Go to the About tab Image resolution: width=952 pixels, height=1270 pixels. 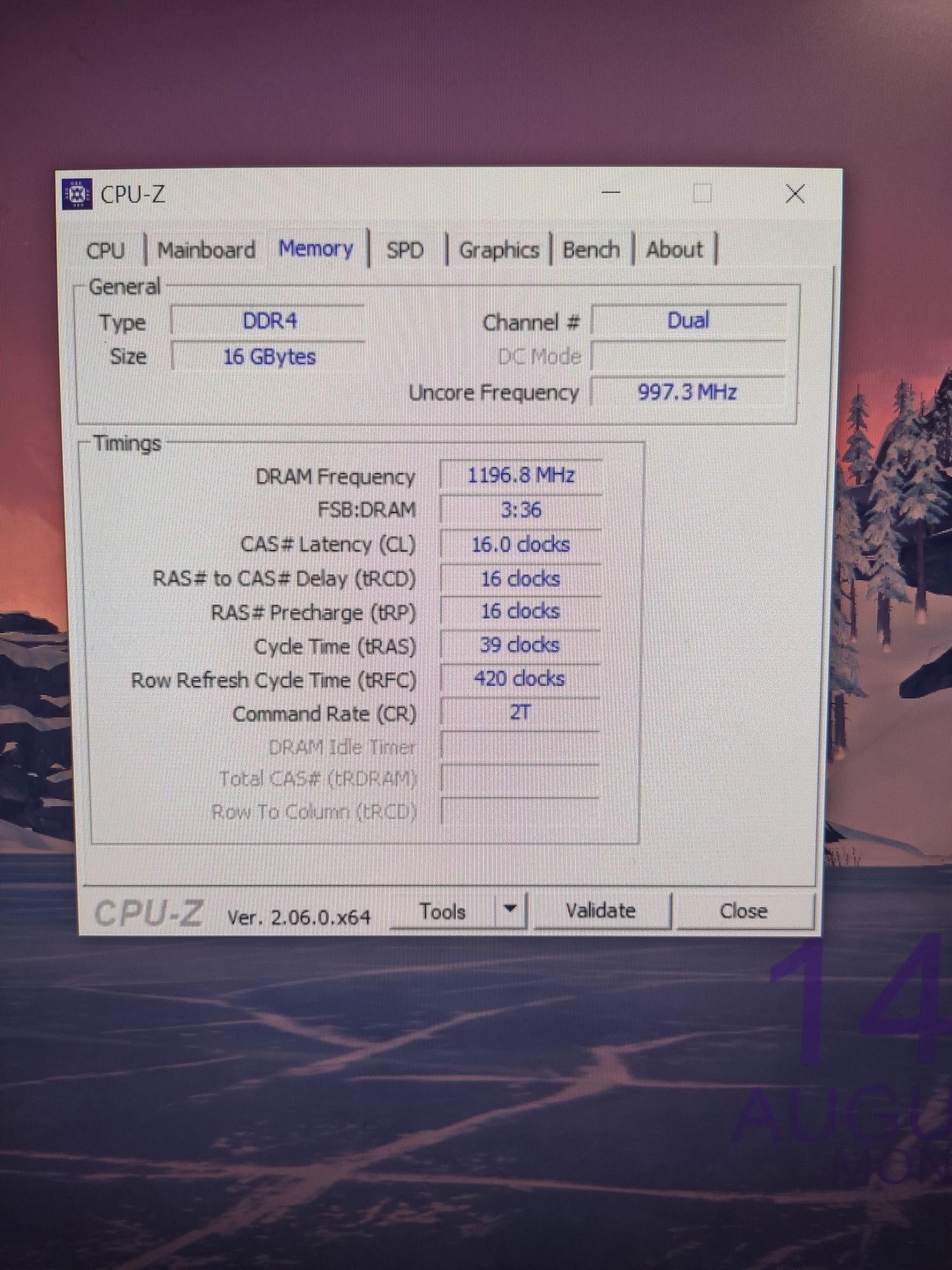click(675, 250)
